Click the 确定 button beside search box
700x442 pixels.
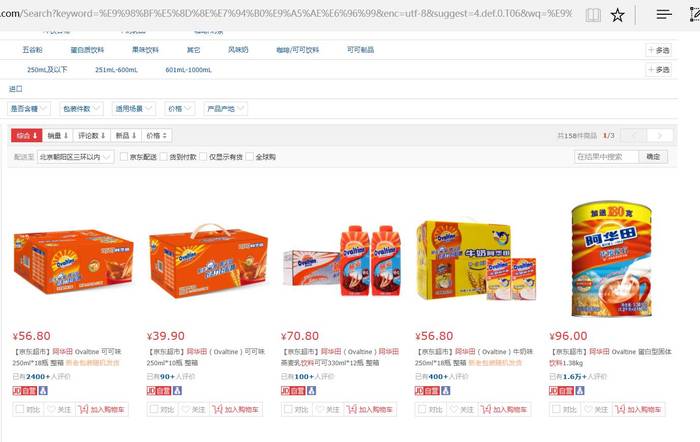(653, 157)
